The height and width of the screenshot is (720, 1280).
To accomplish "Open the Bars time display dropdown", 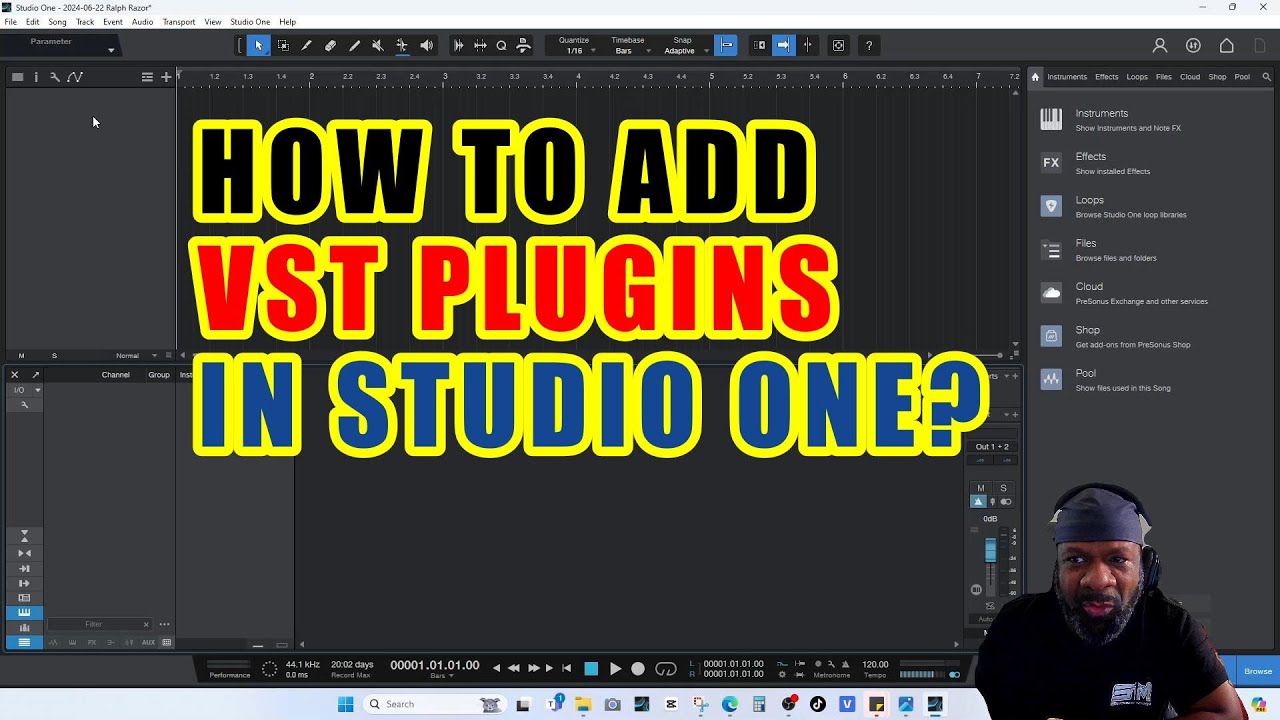I will coord(440,676).
